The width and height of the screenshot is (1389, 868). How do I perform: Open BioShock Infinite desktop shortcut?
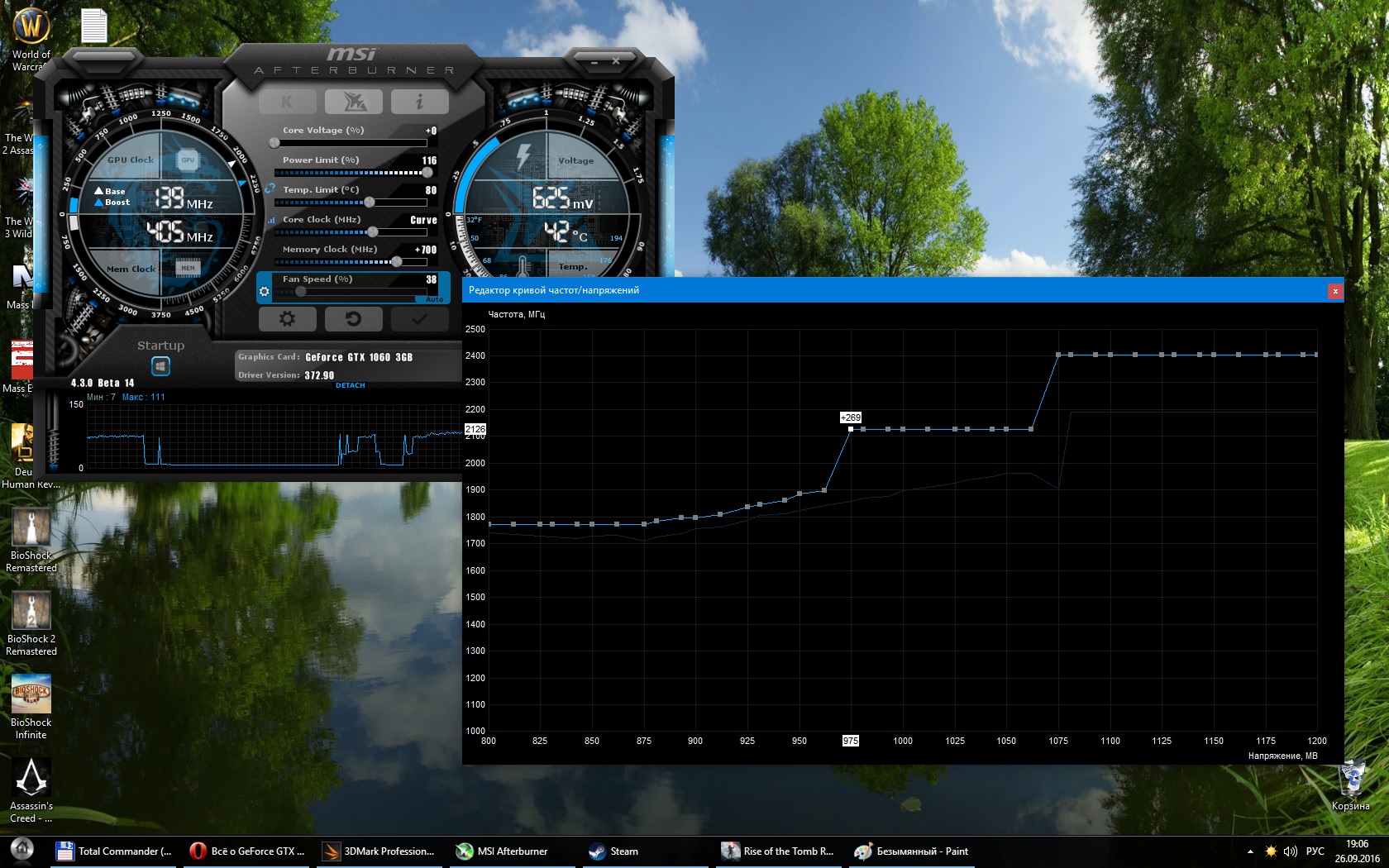(x=31, y=707)
